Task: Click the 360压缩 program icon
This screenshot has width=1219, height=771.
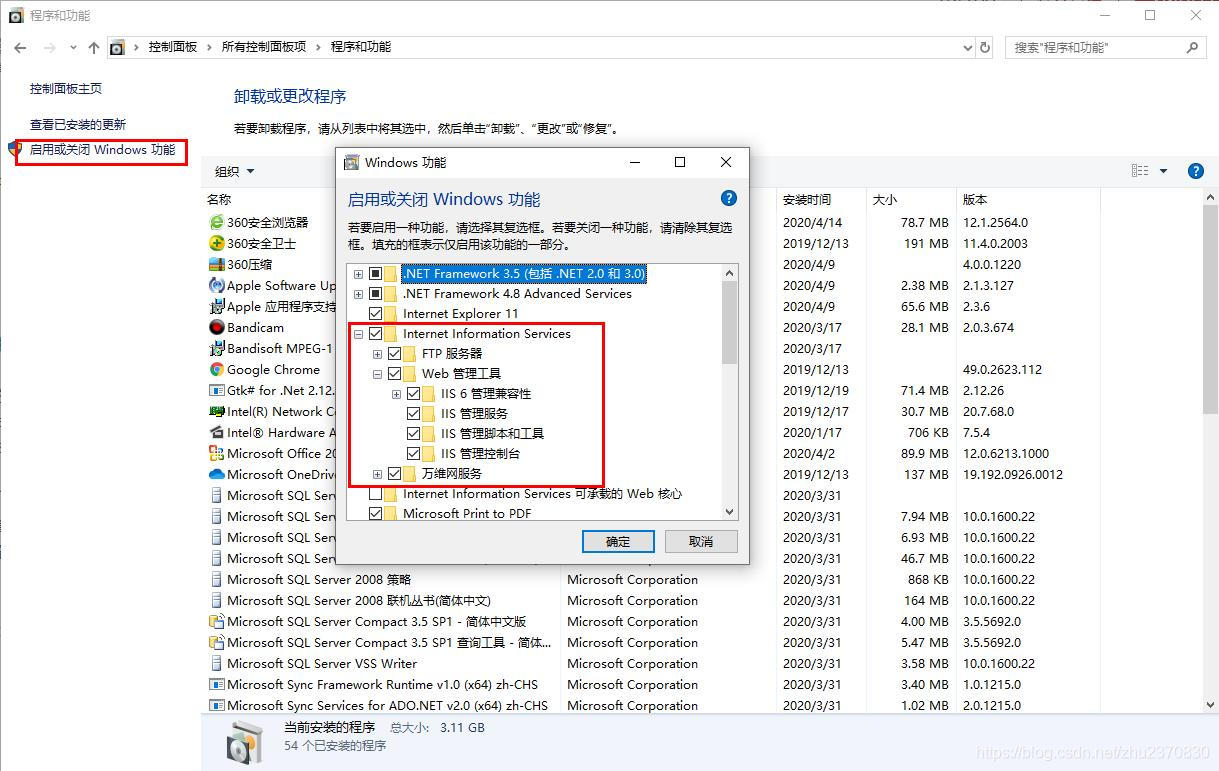Action: tap(216, 264)
